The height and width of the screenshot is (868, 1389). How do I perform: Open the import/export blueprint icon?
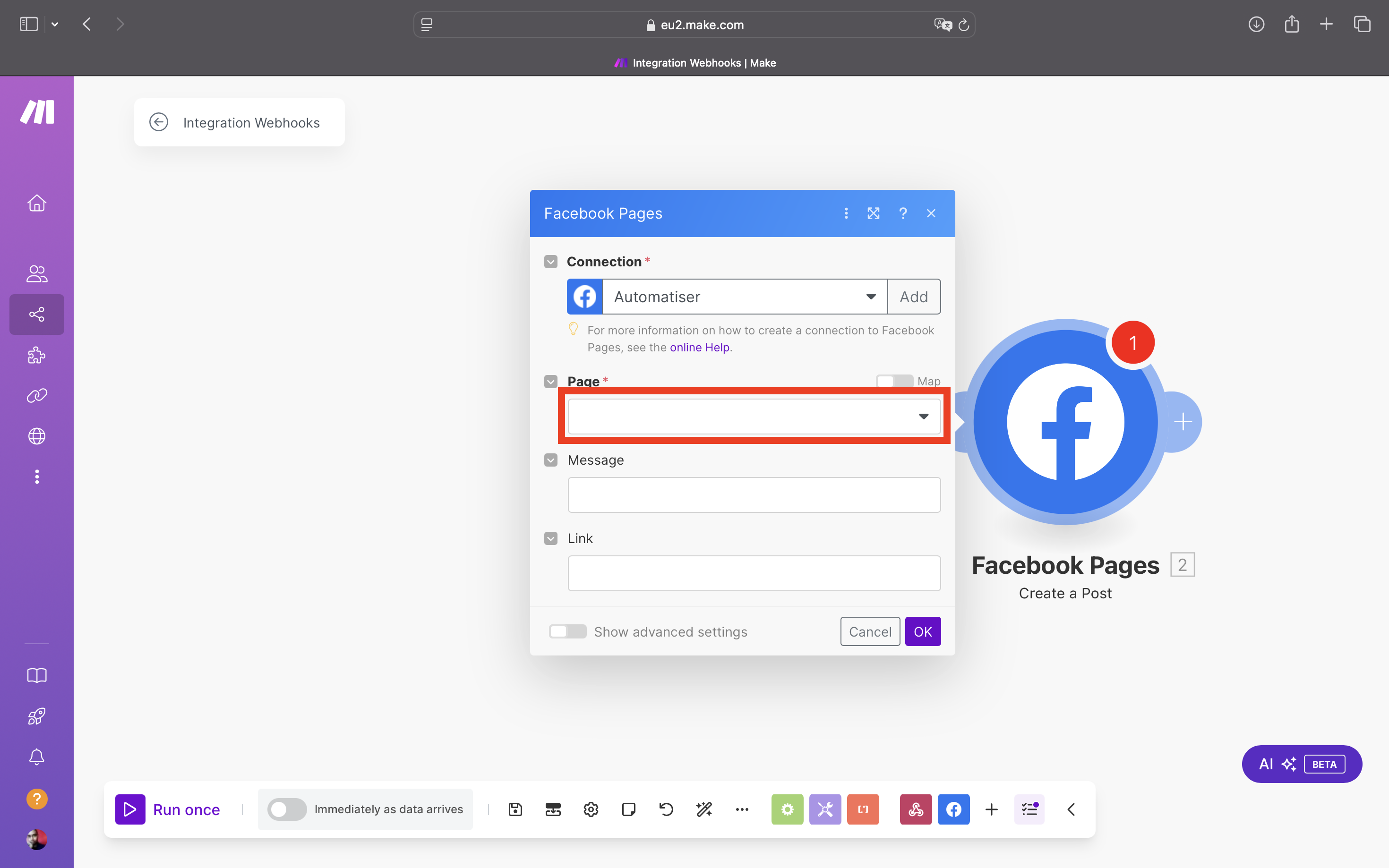[553, 809]
